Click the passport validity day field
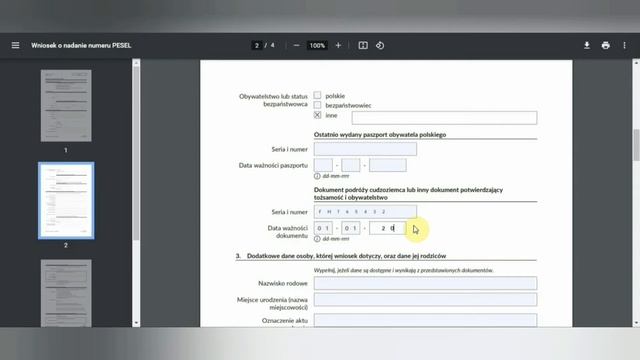 tap(323, 165)
